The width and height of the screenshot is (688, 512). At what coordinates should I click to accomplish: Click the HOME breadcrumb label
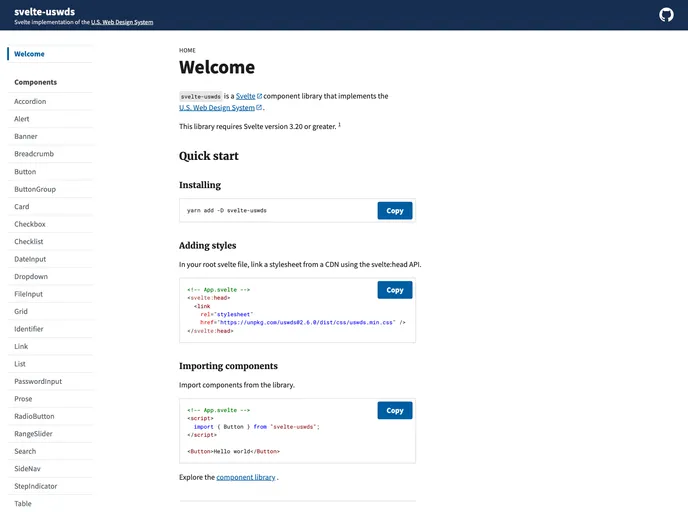point(187,50)
